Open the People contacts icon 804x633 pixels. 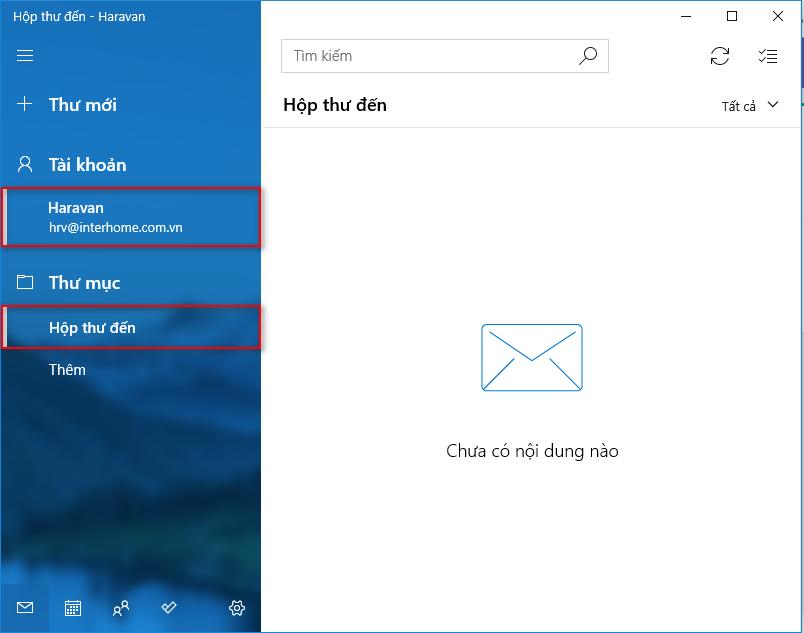coord(121,608)
